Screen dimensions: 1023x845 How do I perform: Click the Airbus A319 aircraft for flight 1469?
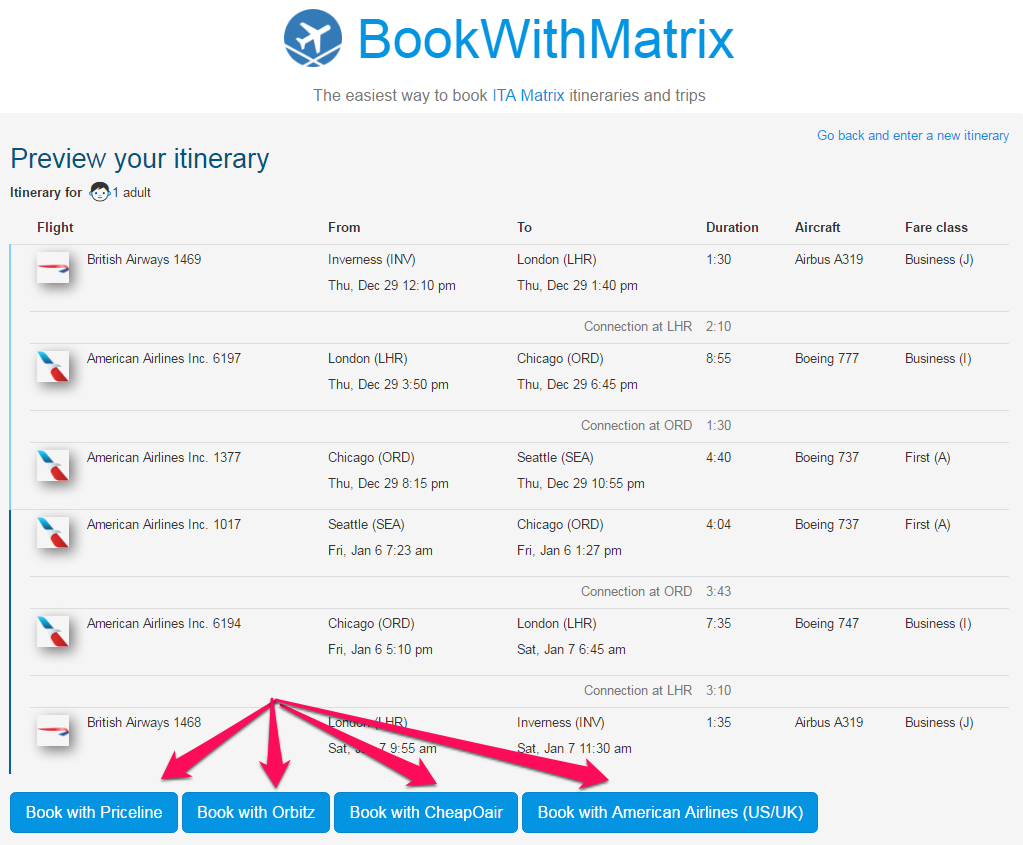[829, 259]
